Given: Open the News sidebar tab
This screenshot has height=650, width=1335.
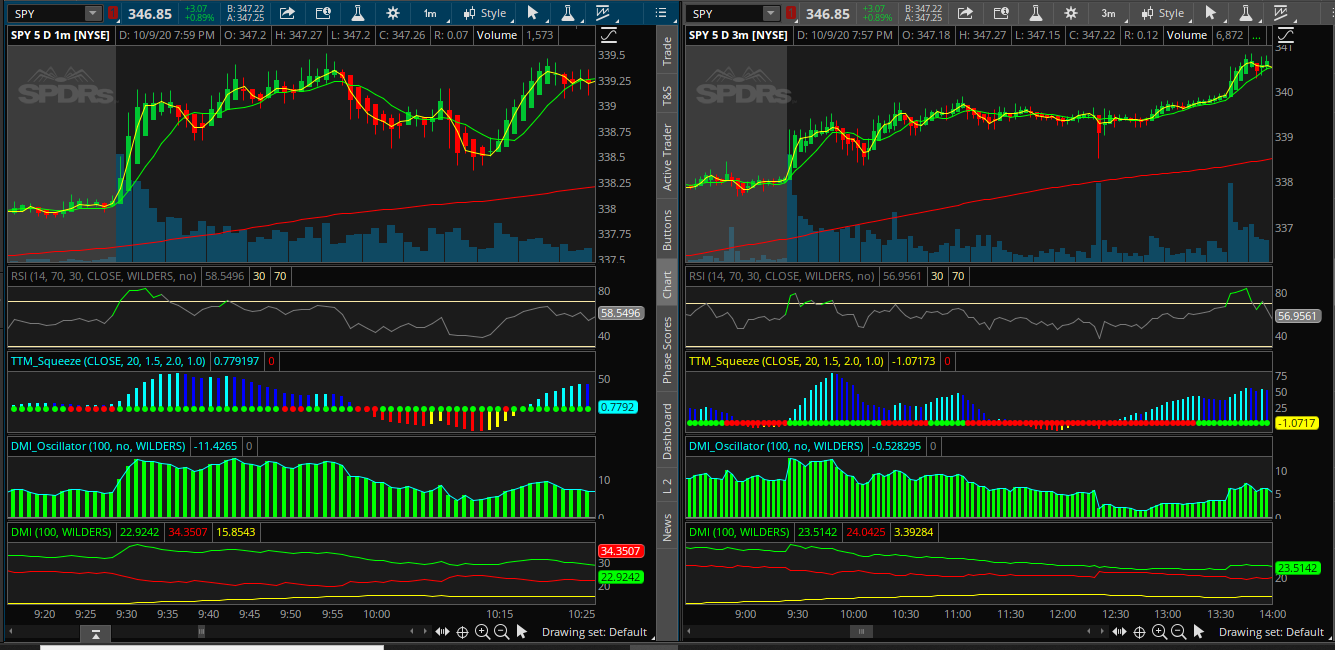Looking at the screenshot, I should click(667, 527).
